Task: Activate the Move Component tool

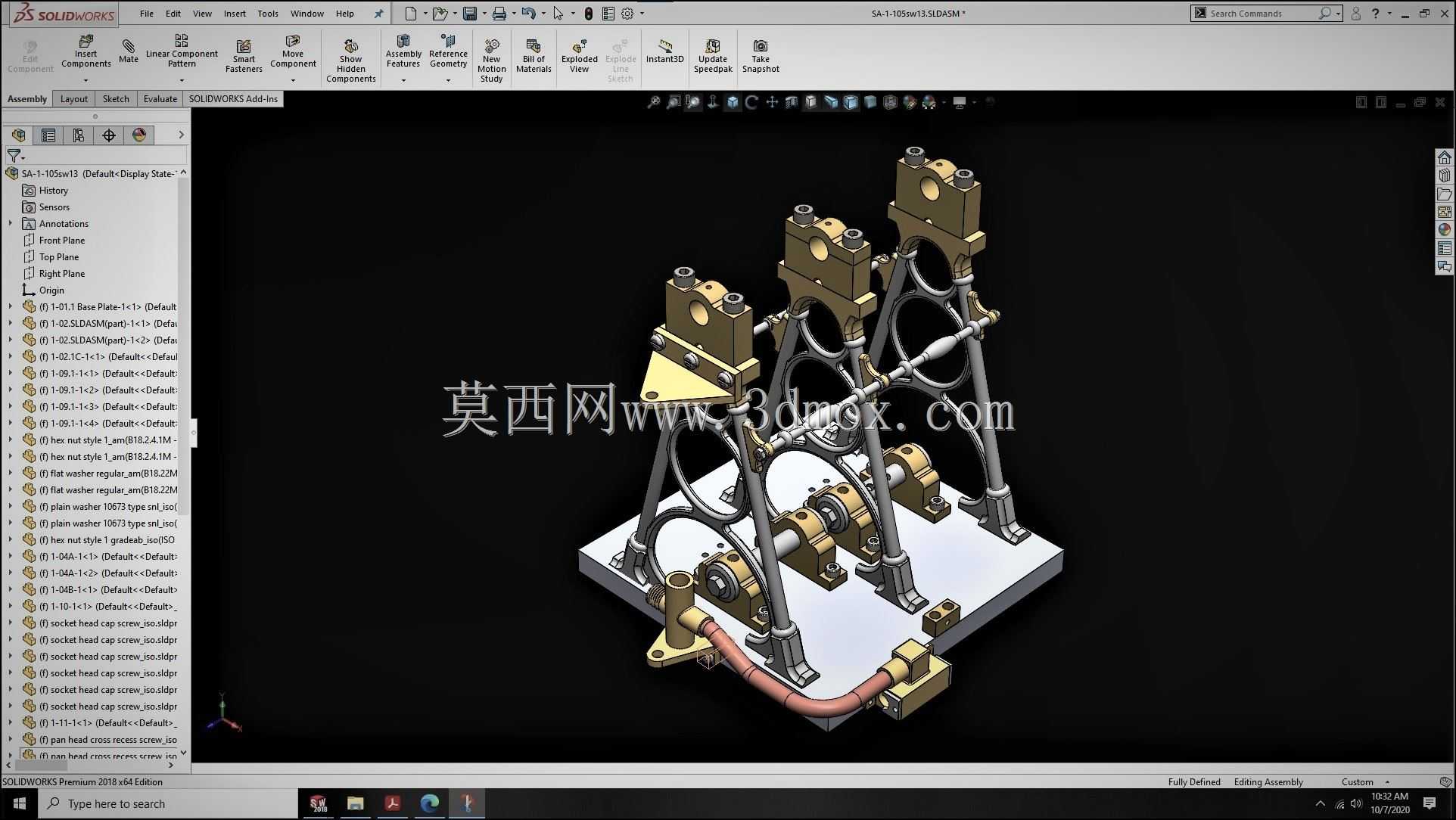Action: pos(293,51)
